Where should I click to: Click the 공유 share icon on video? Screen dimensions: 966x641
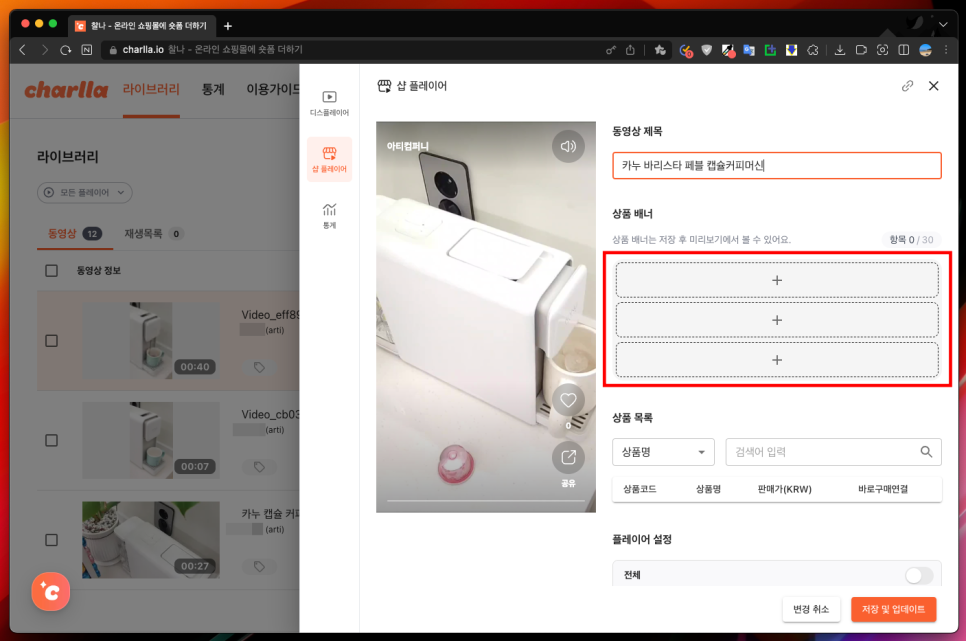[x=568, y=457]
